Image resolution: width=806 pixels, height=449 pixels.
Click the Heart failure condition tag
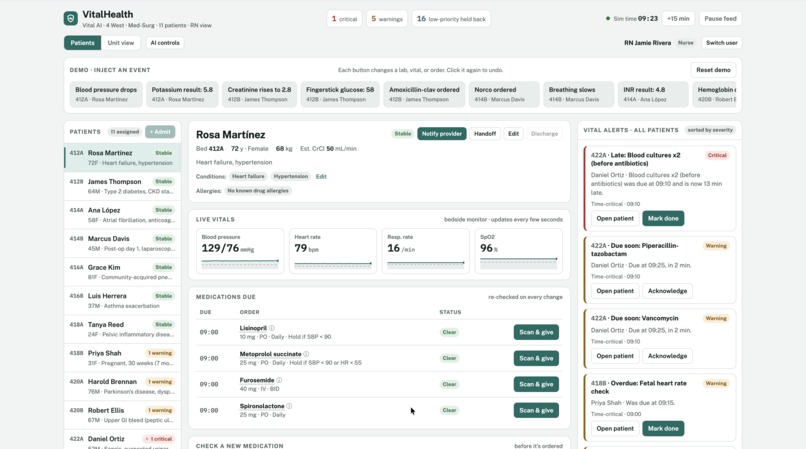click(248, 176)
